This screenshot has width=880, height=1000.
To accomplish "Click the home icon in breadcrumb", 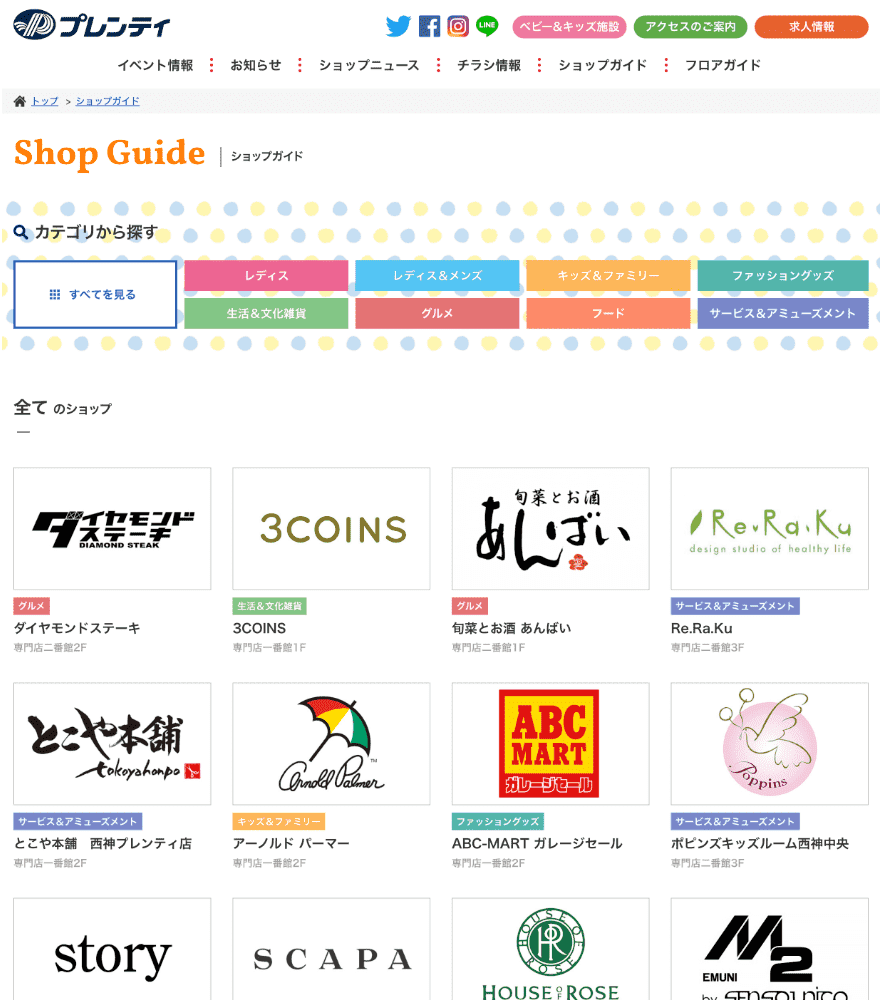I will [x=20, y=101].
